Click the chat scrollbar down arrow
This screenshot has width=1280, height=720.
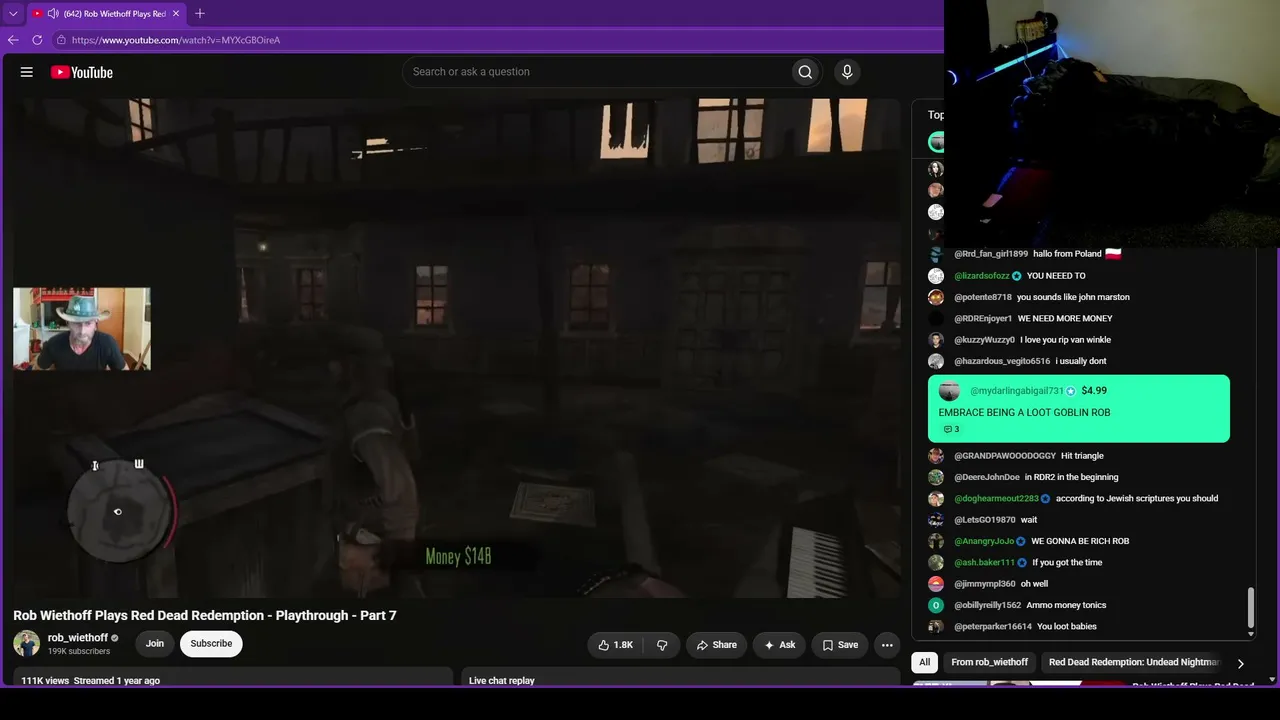(1250, 634)
